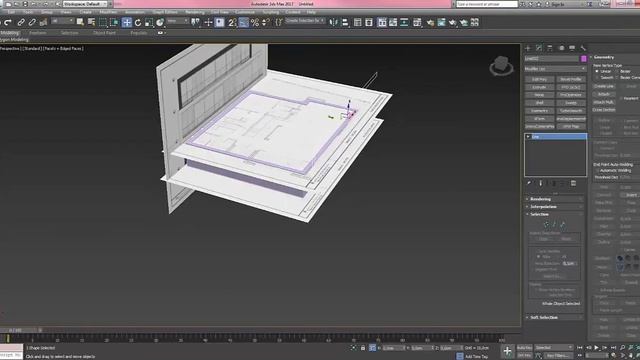Screen dimensions: 640x360
Task: Open the Create Selection Set dropdown
Action: [x=305, y=20]
